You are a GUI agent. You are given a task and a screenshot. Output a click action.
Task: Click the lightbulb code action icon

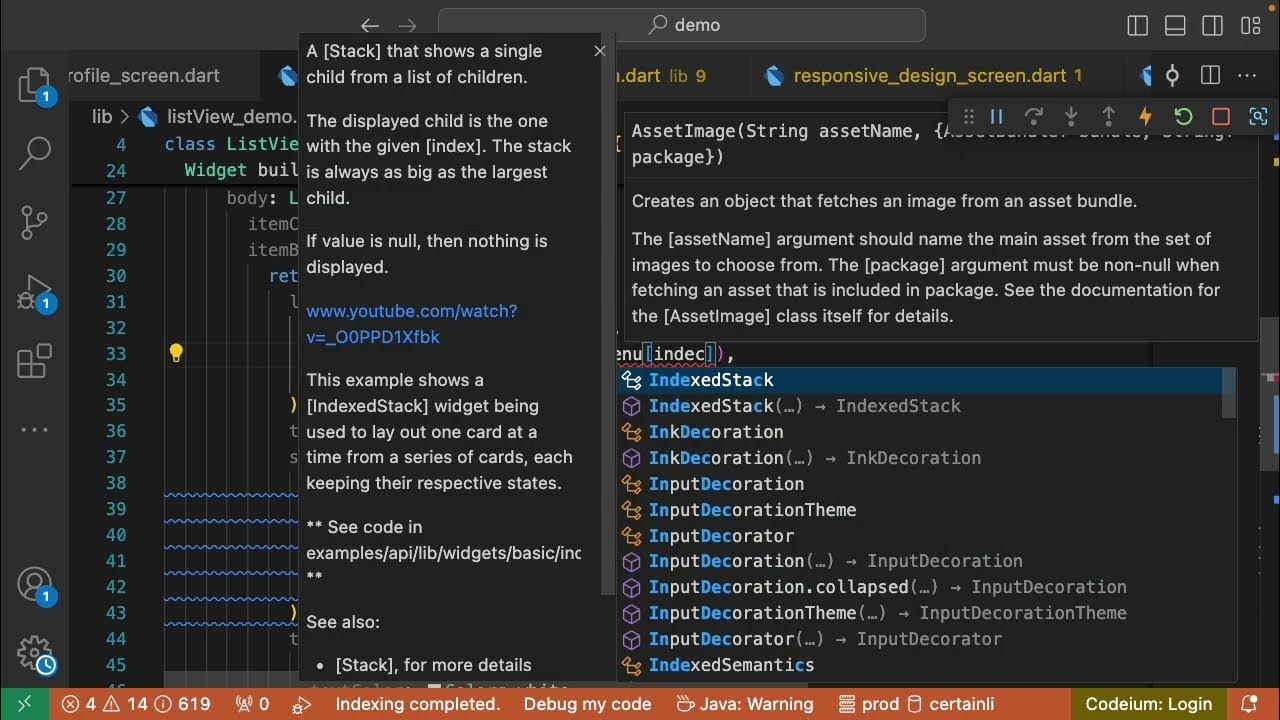point(176,353)
